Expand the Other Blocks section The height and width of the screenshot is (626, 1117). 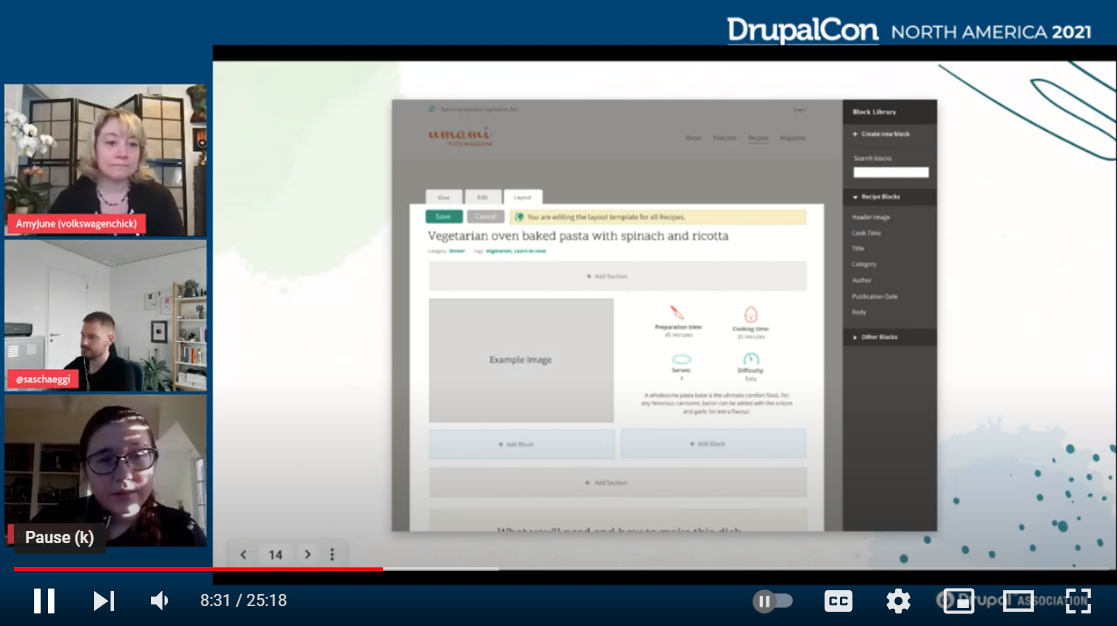[x=890, y=337]
